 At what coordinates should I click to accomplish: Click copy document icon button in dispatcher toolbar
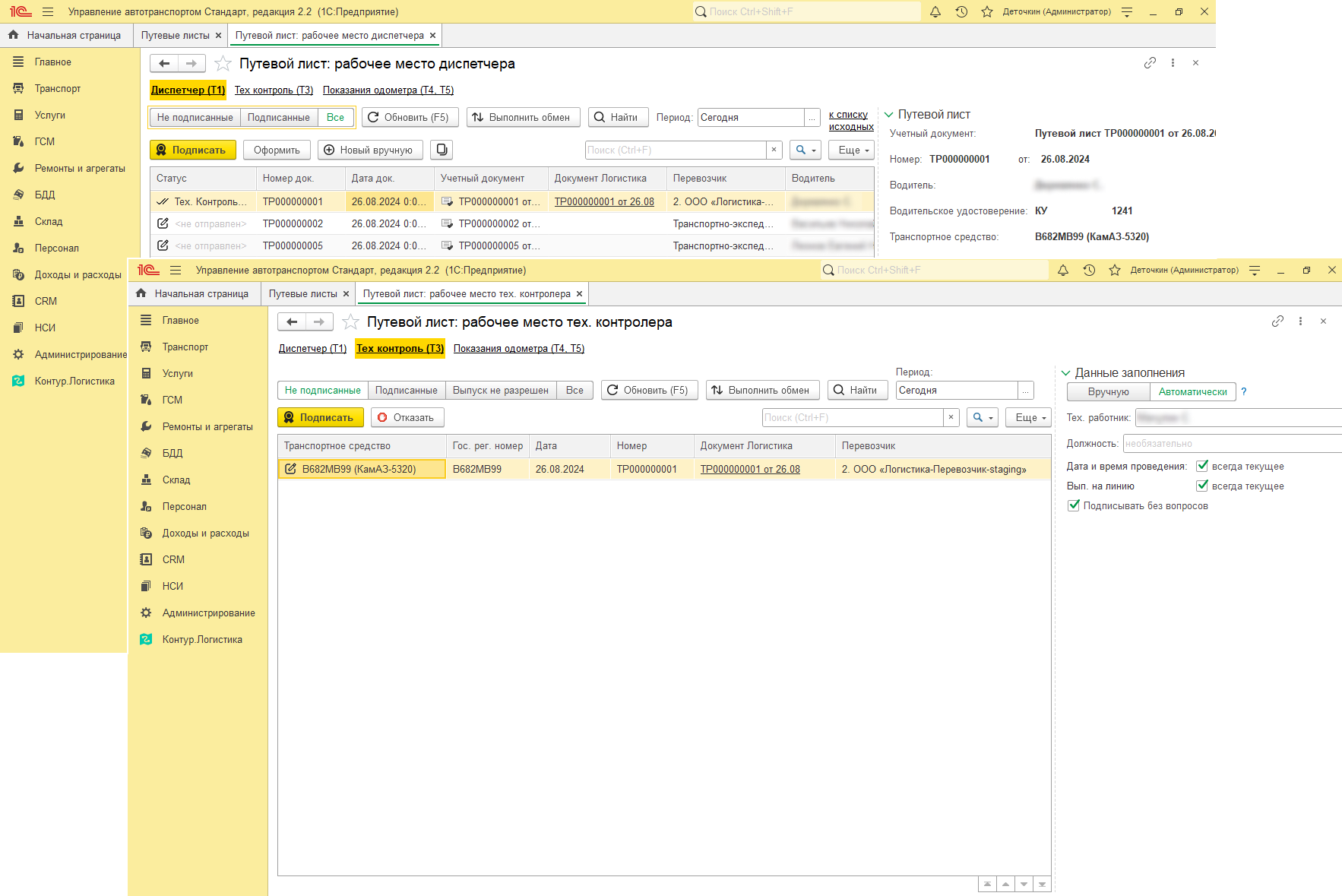[x=442, y=150]
